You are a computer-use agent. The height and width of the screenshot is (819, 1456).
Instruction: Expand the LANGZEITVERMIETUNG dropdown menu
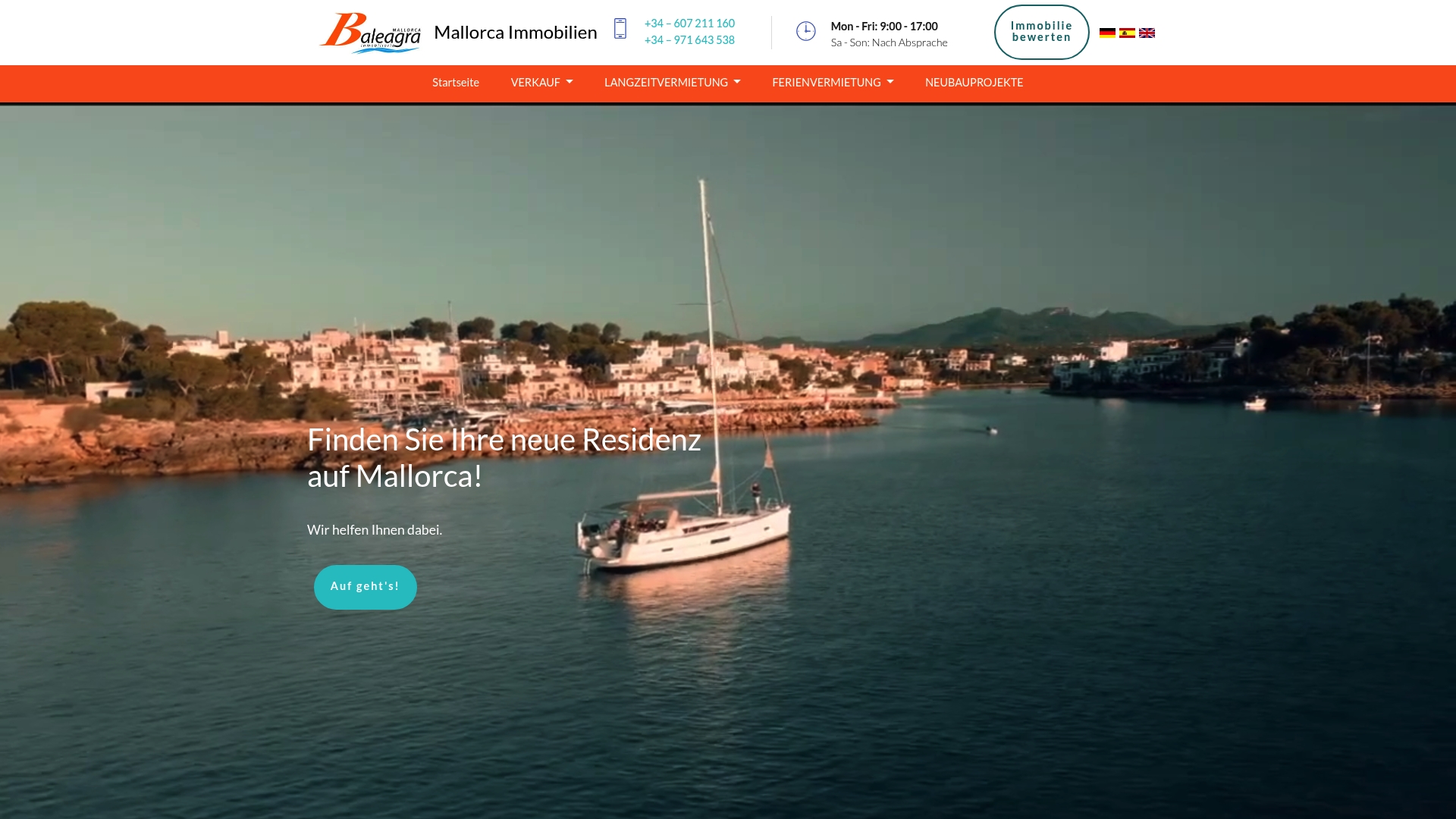(x=672, y=82)
